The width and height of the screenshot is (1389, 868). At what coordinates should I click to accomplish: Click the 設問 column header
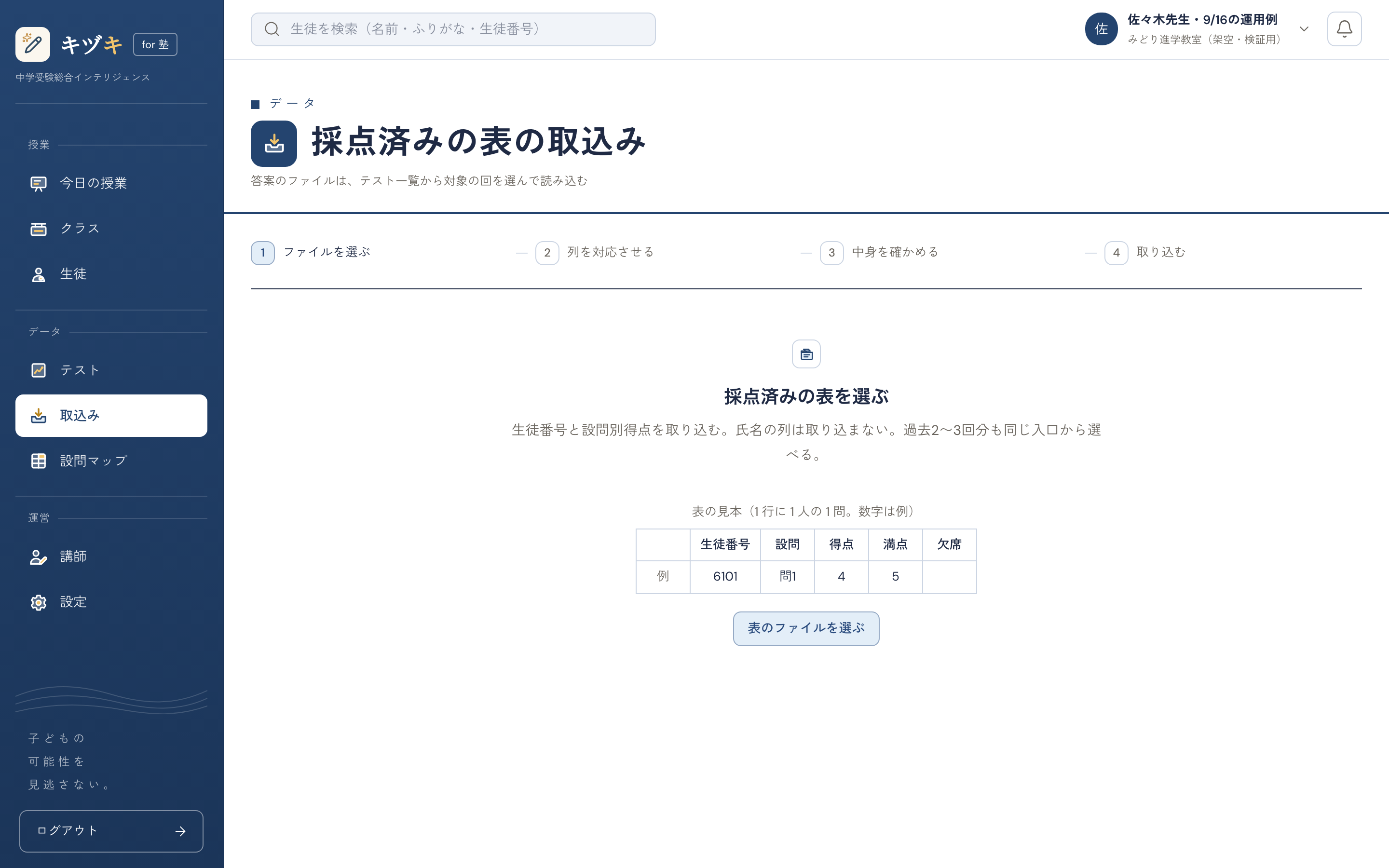coord(788,544)
